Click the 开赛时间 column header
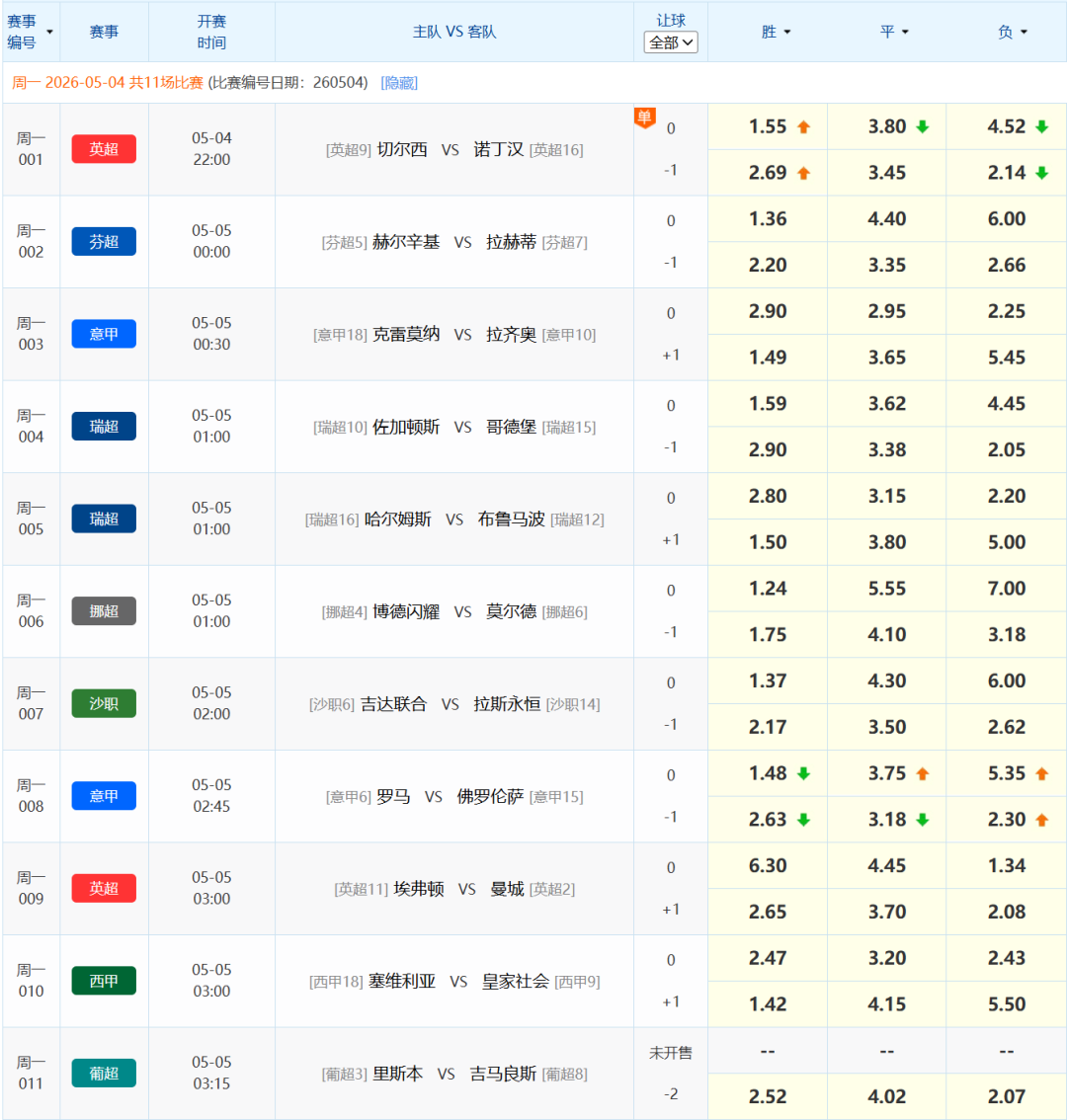1067x1120 pixels. [x=211, y=33]
